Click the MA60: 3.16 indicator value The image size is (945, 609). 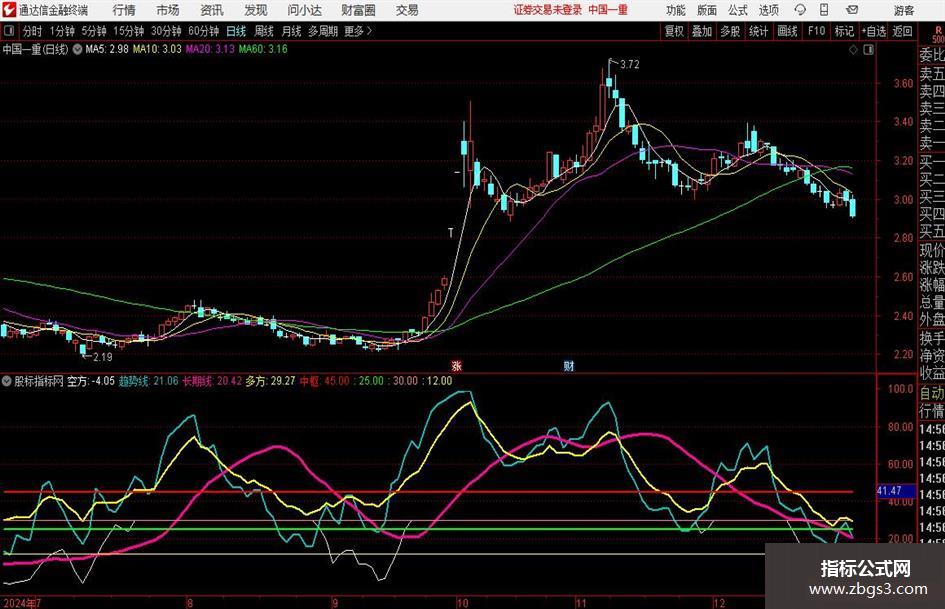tap(263, 49)
